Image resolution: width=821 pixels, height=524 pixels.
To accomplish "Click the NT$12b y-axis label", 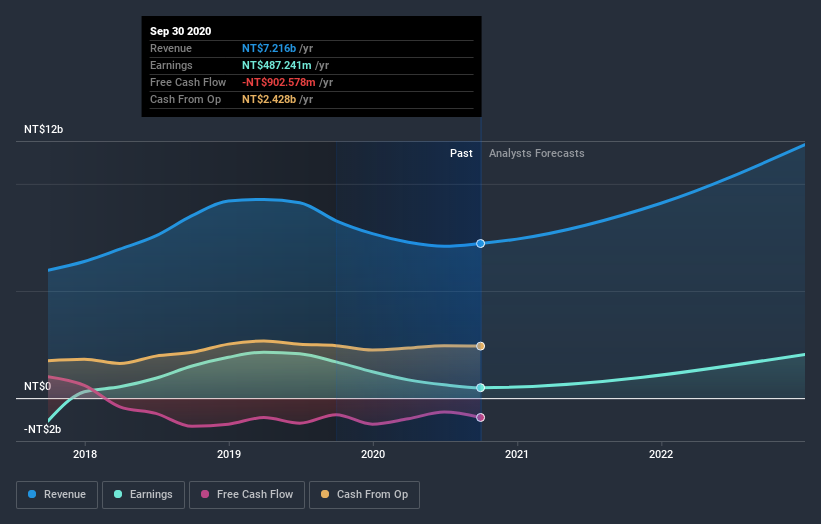I will point(43,129).
